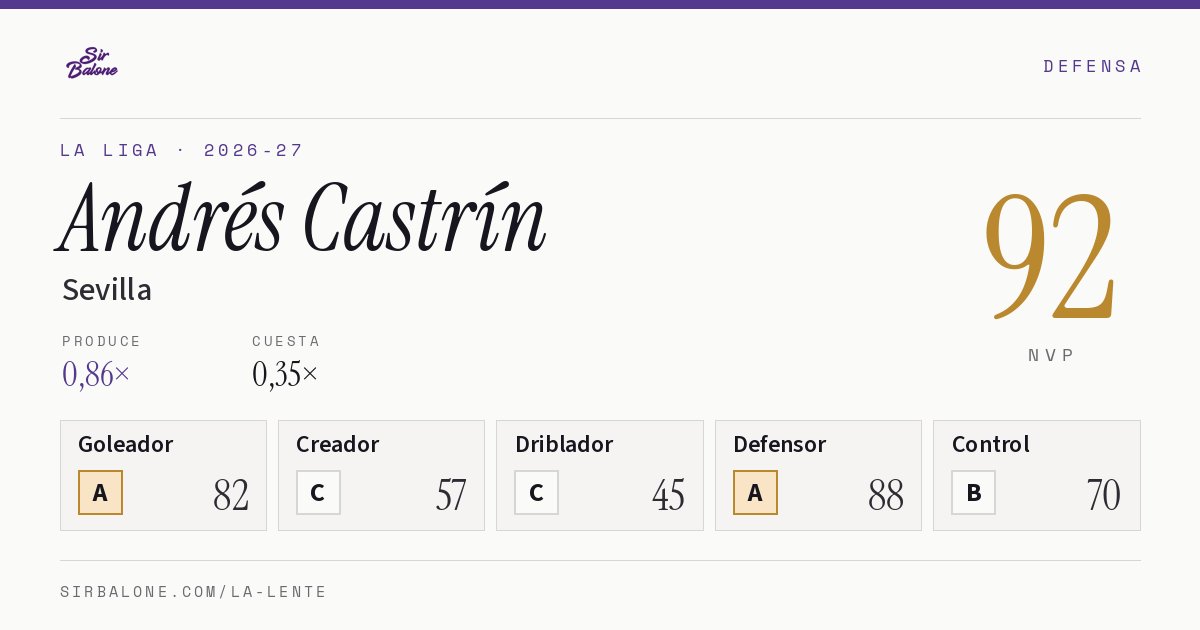Viewport: 1200px width, 630px height.
Task: Click the Control card title
Action: (991, 444)
